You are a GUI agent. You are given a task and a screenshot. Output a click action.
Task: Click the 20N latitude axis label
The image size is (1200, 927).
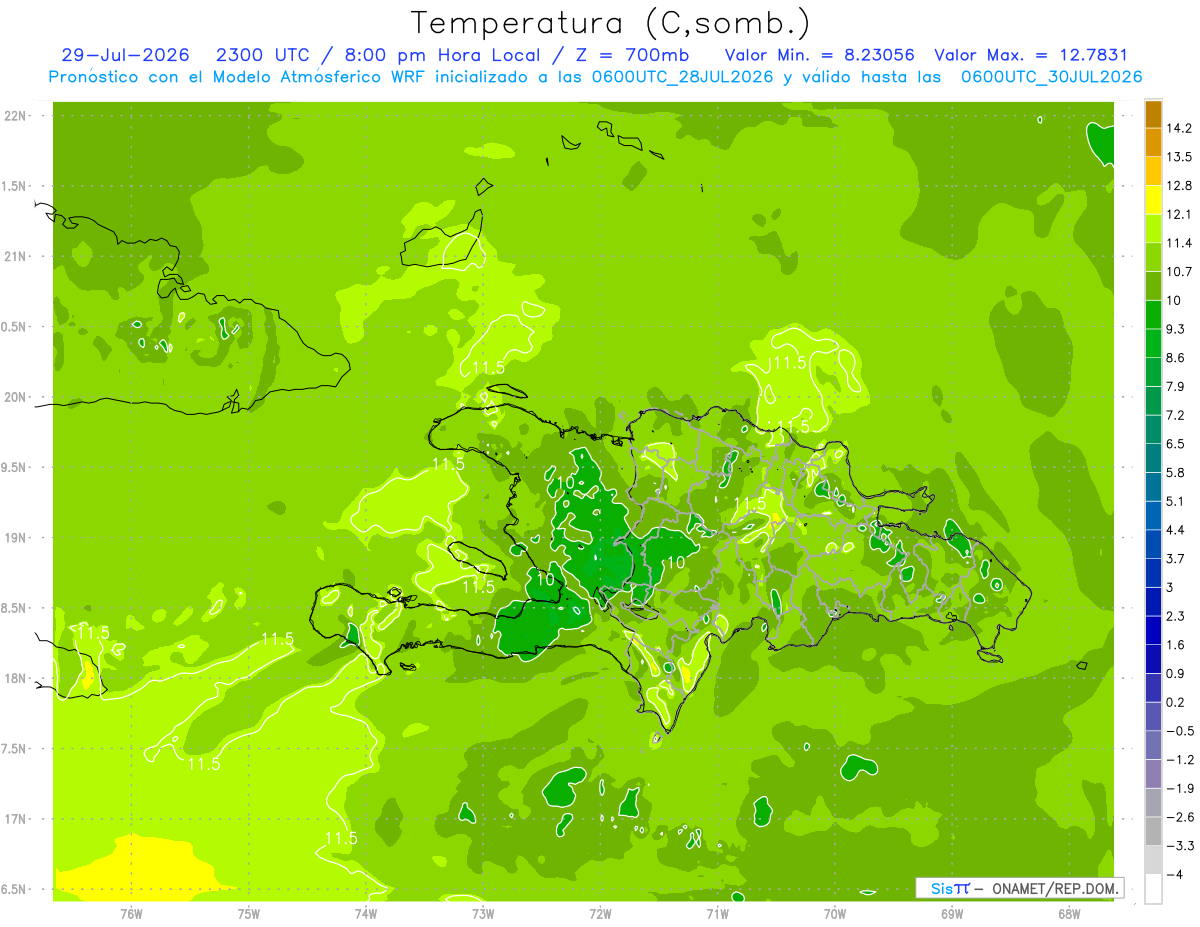tap(16, 397)
